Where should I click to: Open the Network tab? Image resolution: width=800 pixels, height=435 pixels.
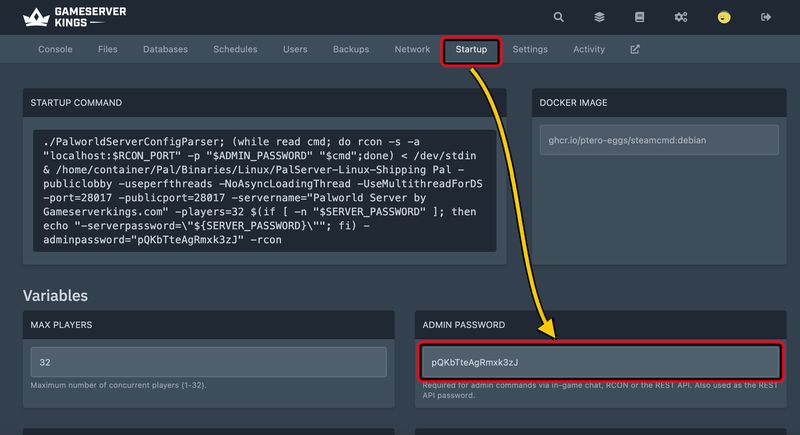click(x=412, y=49)
